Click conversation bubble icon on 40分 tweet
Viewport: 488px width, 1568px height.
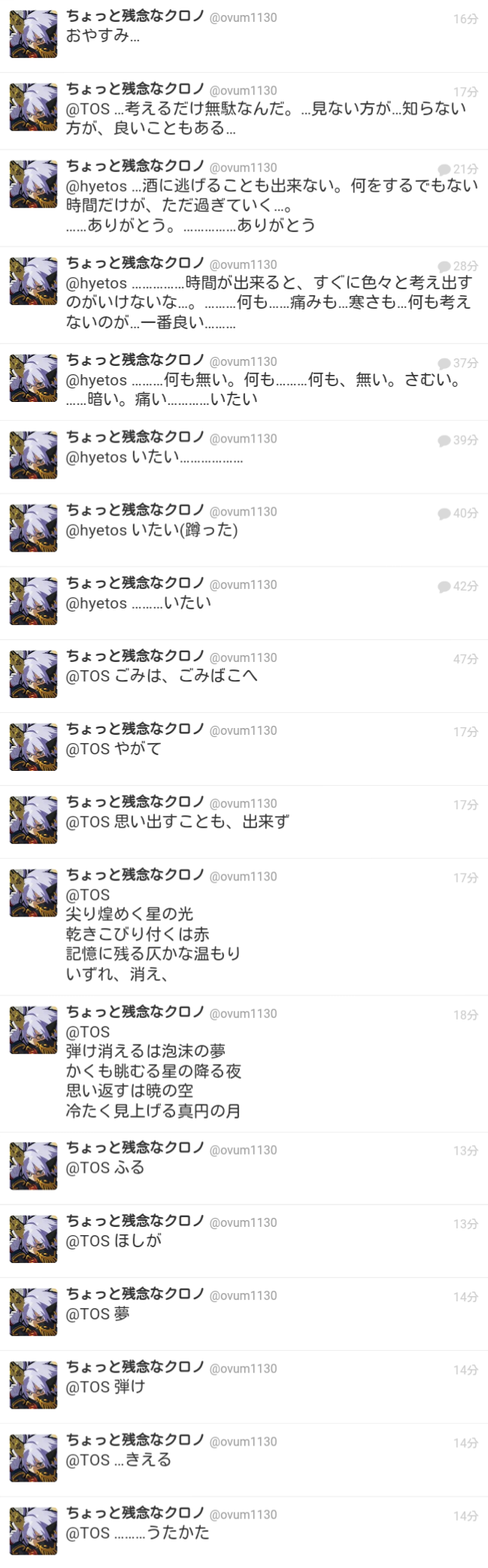pos(444,513)
